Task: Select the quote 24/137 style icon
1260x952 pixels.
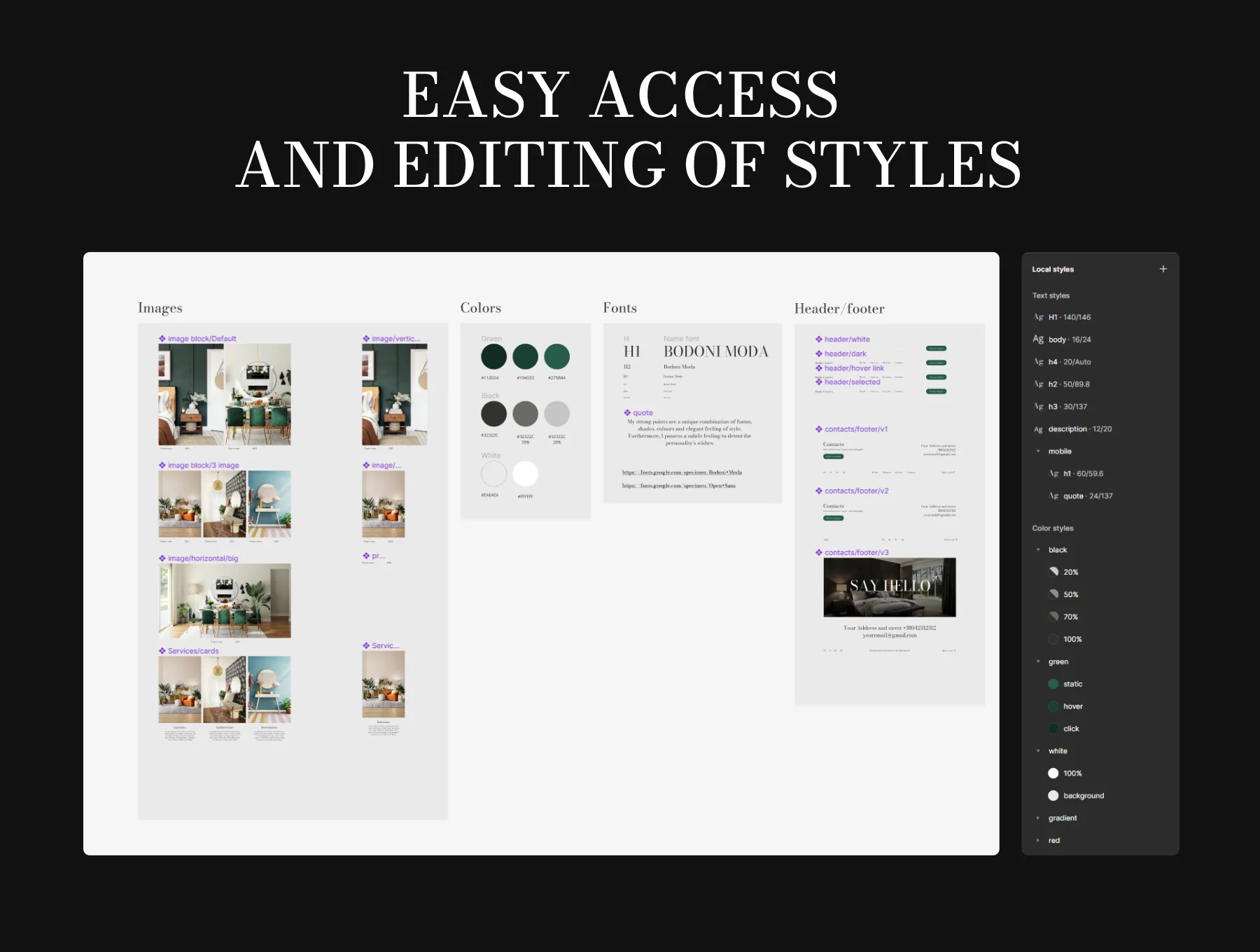Action: [x=1053, y=496]
